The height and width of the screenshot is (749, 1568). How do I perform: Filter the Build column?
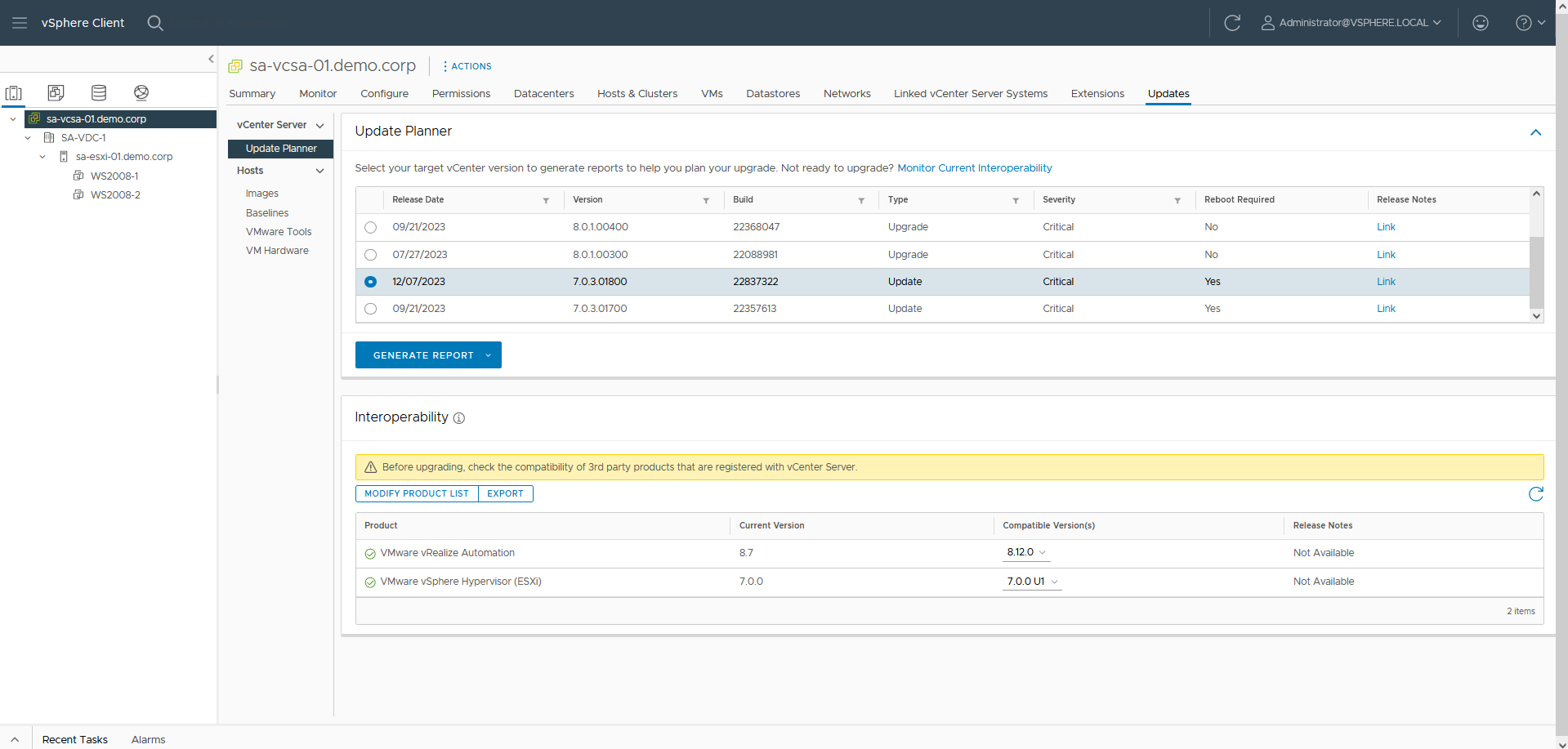pos(861,200)
